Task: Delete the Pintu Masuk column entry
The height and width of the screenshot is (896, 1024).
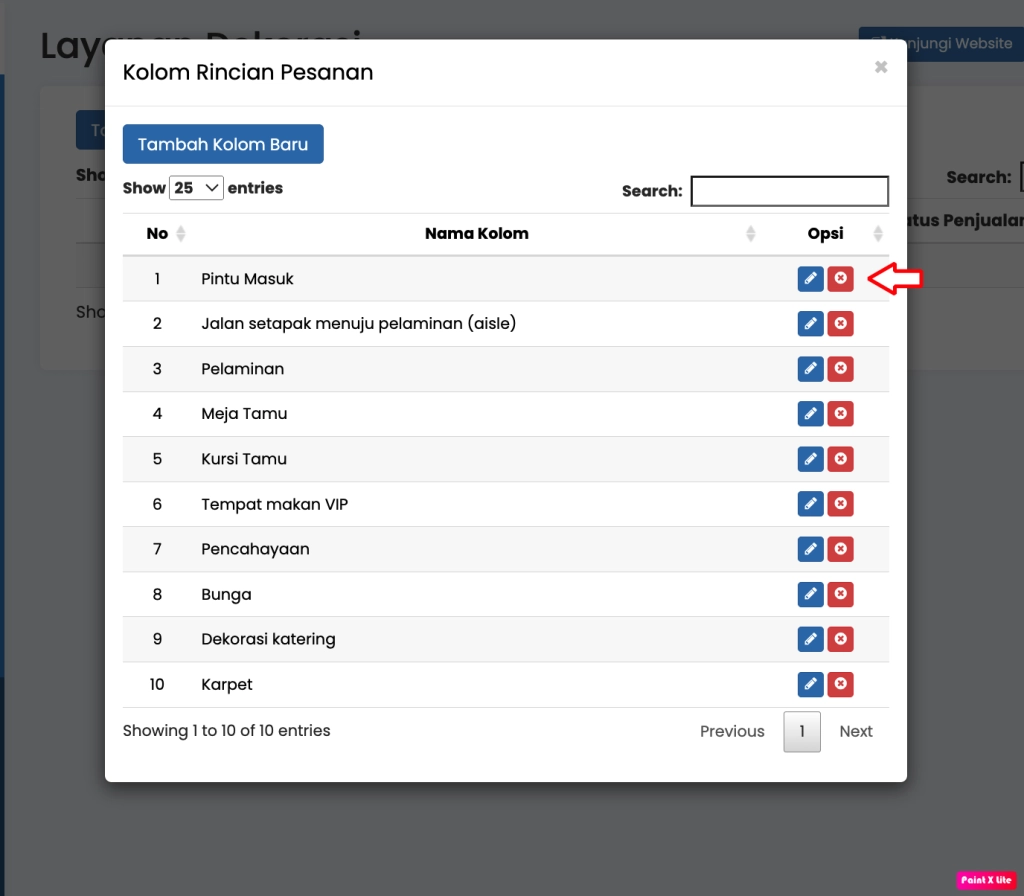Action: tap(841, 279)
